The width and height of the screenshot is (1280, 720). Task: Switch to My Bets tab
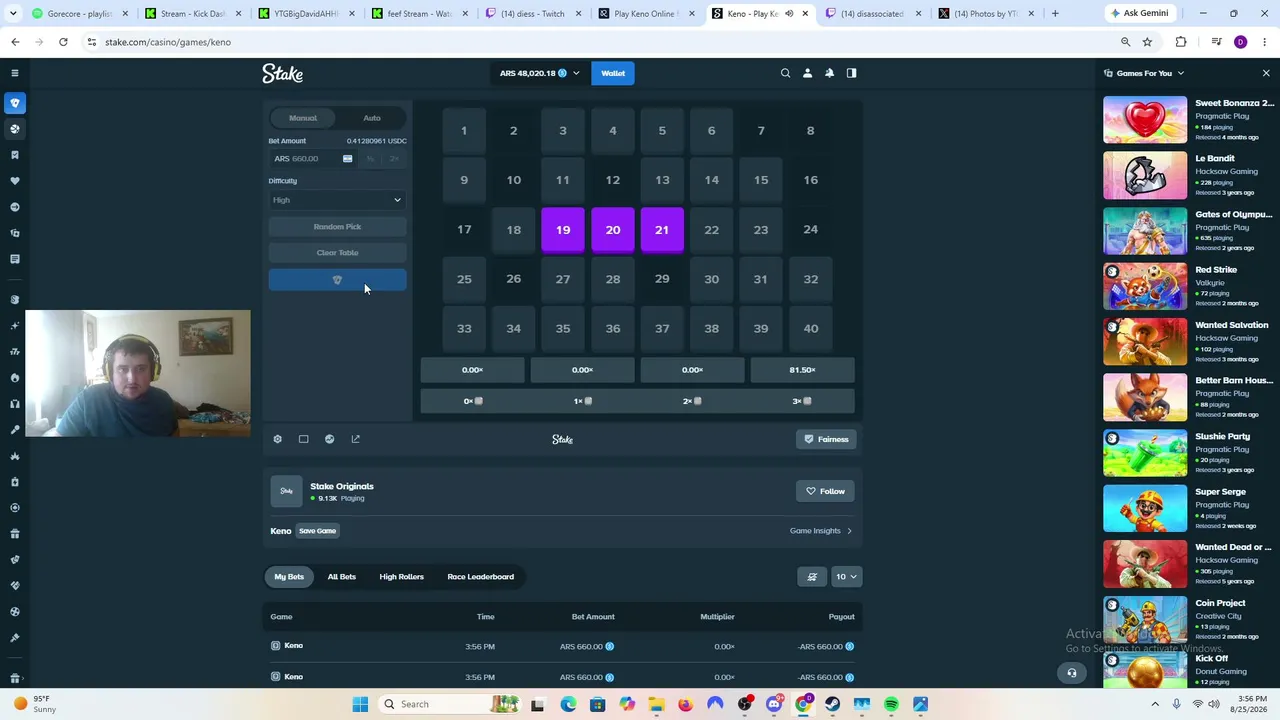coord(289,577)
